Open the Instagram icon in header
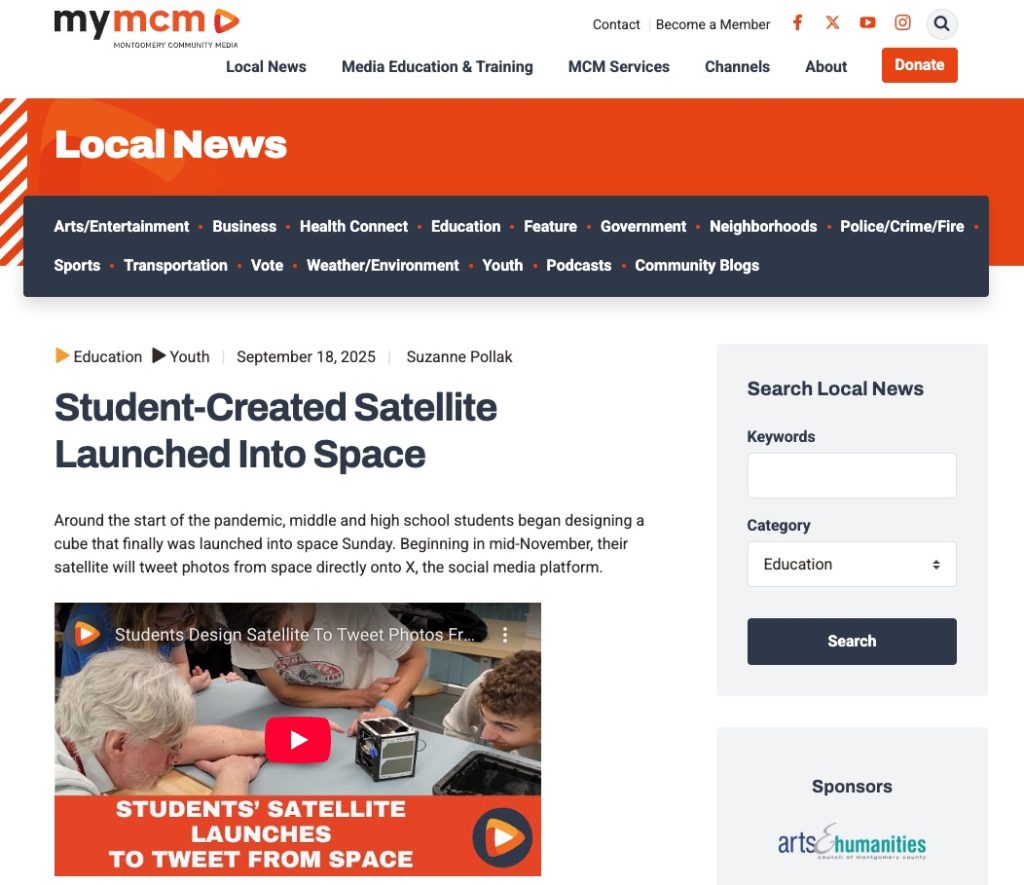The image size is (1024, 885). pos(903,23)
